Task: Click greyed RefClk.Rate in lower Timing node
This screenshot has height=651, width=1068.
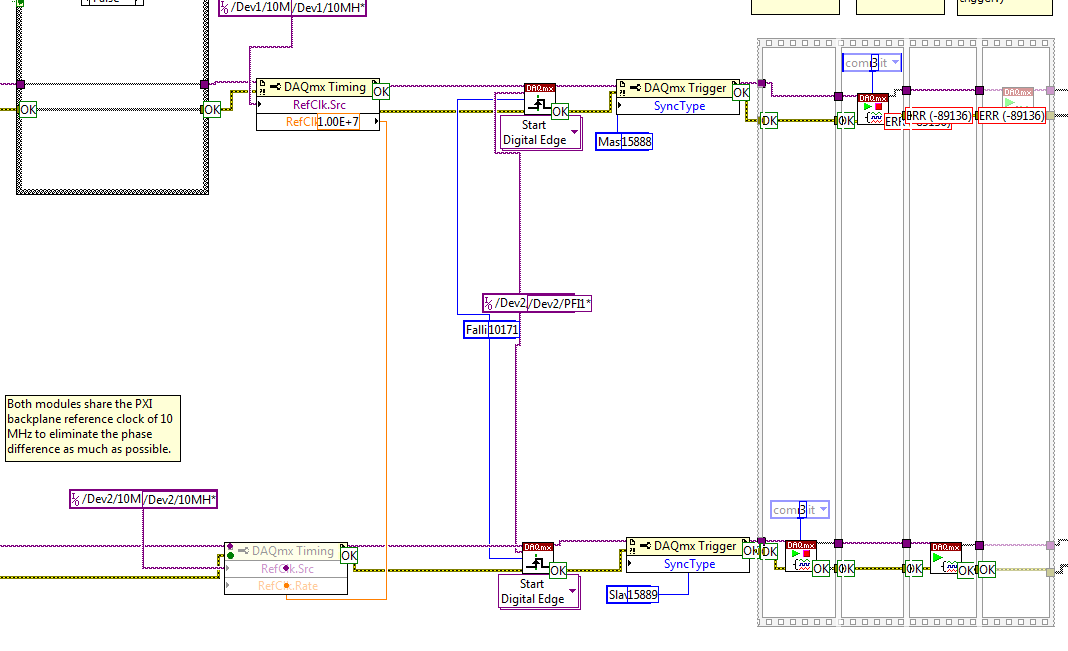Action: point(286,586)
